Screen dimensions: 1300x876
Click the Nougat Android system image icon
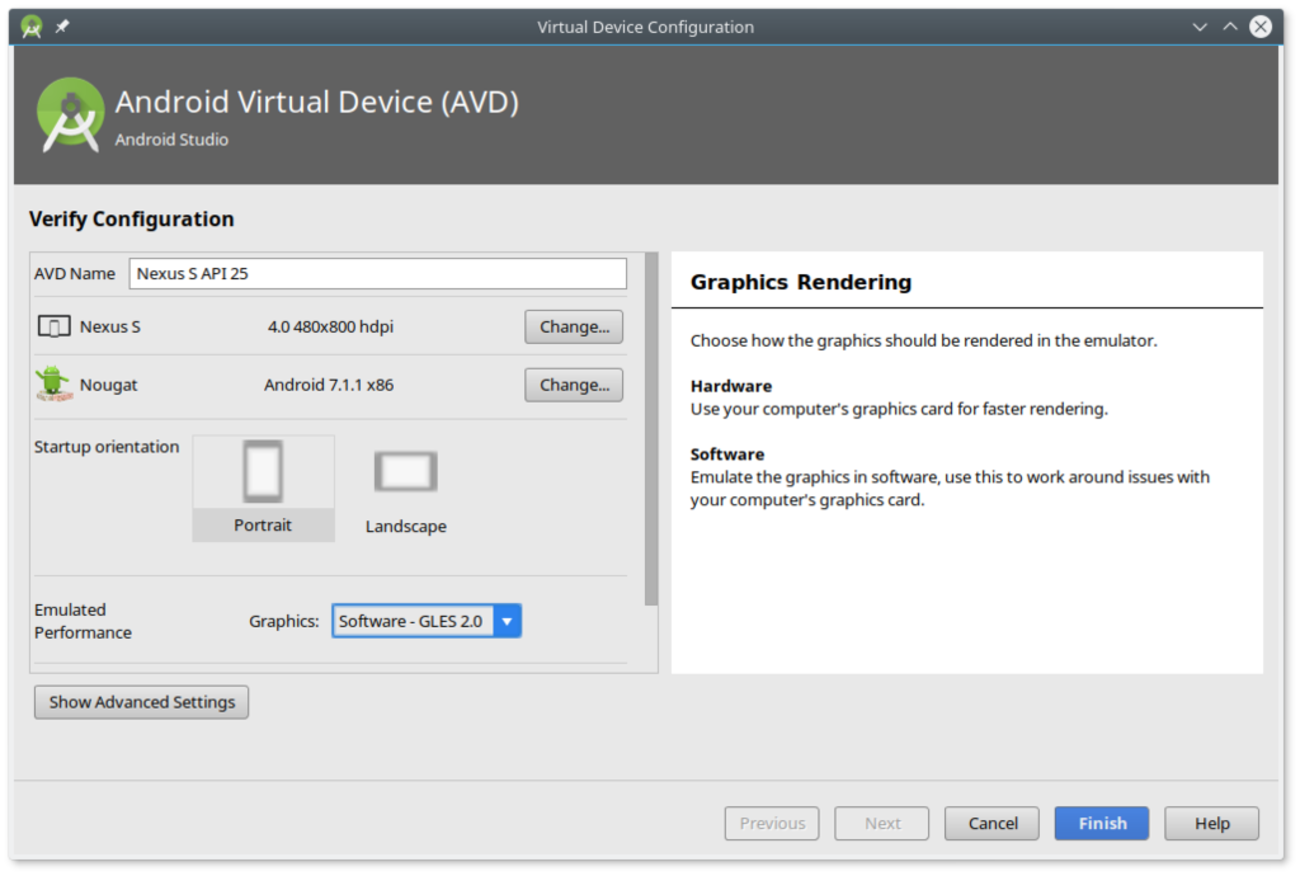pos(53,384)
